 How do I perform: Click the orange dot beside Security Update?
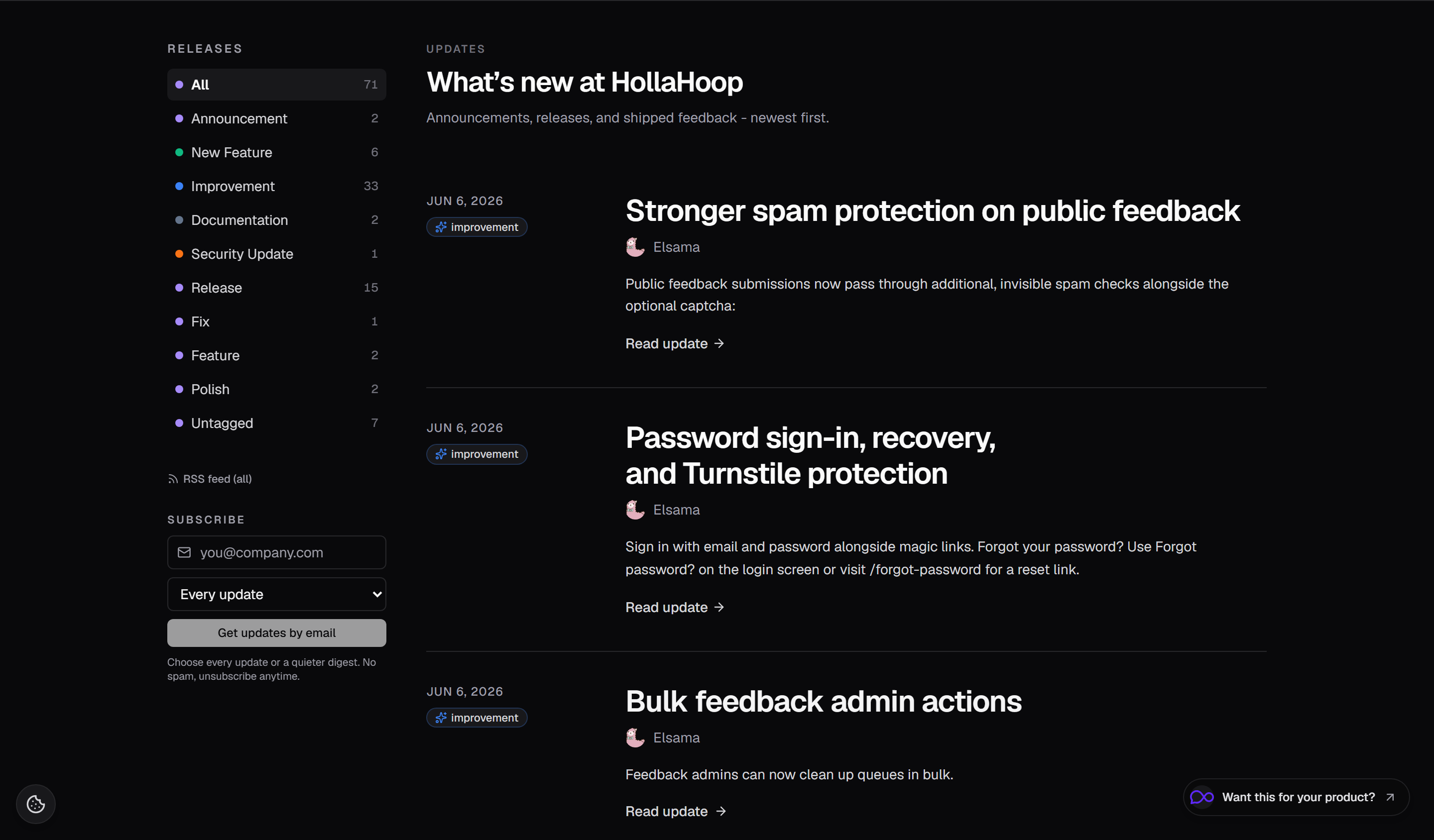click(x=179, y=254)
